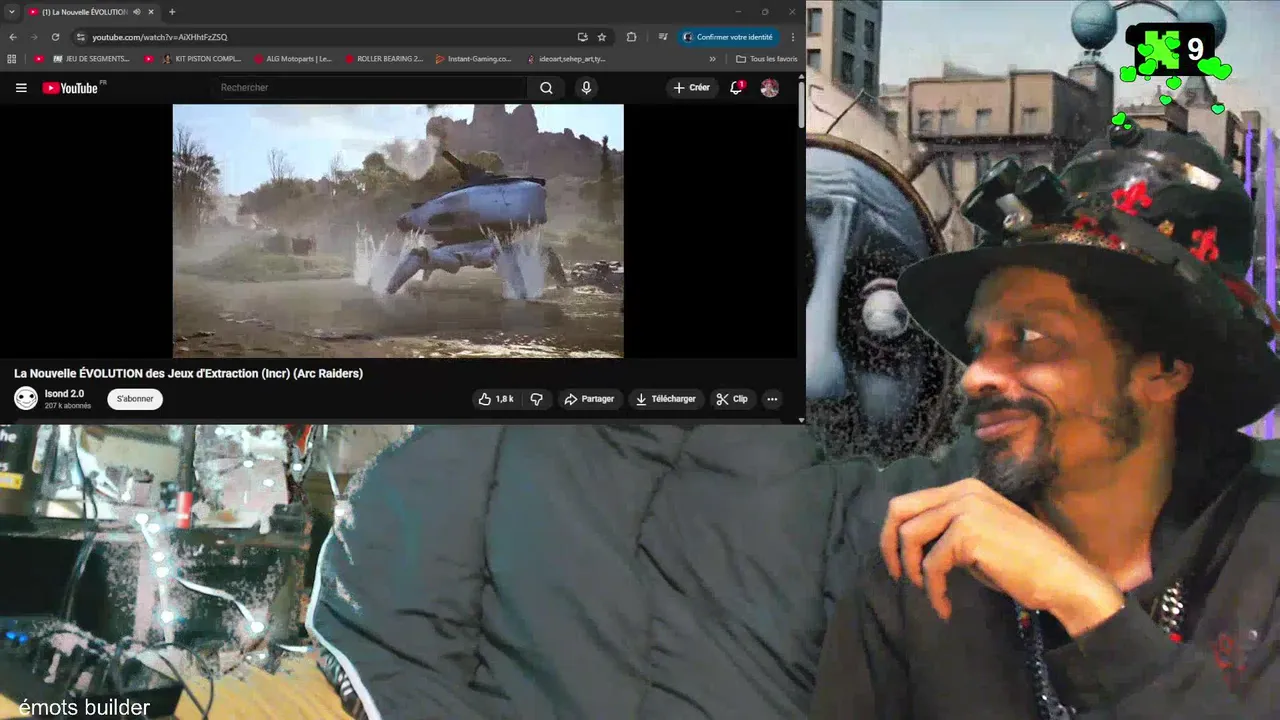Start voice search with the microphone icon

[586, 88]
